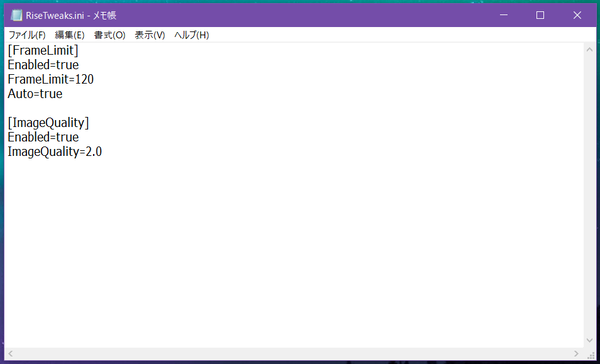This screenshot has width=600, height=364.
Task: Click the Auto=true line
Action: pos(35,94)
